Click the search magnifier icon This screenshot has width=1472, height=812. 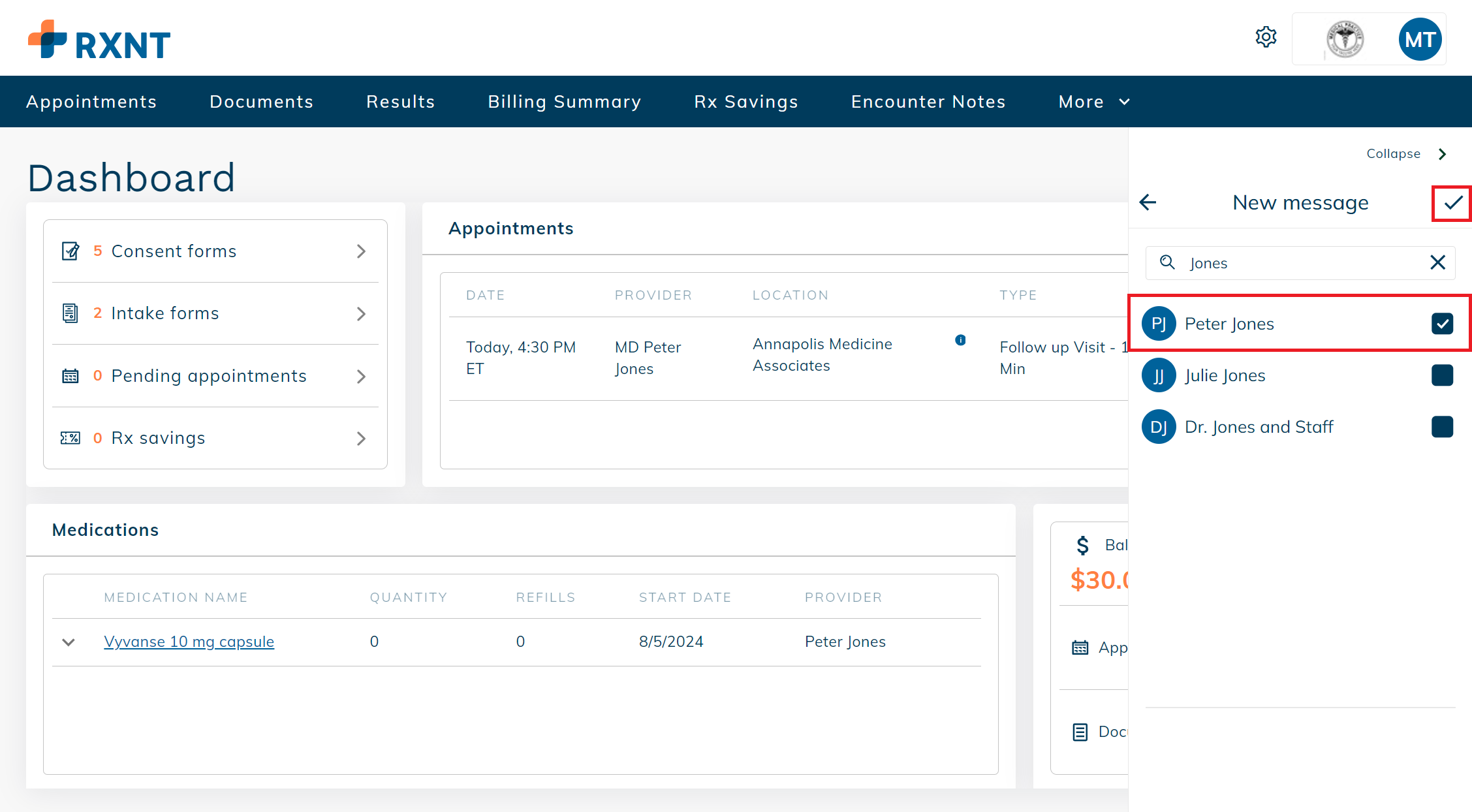(1167, 262)
